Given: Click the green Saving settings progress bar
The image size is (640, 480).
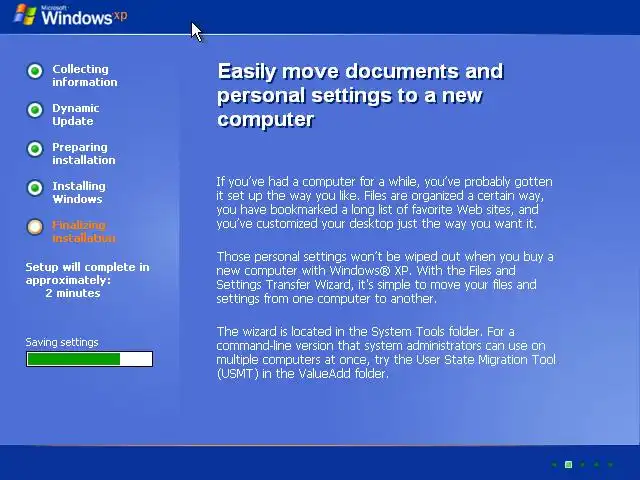Looking at the screenshot, I should 89,359.
